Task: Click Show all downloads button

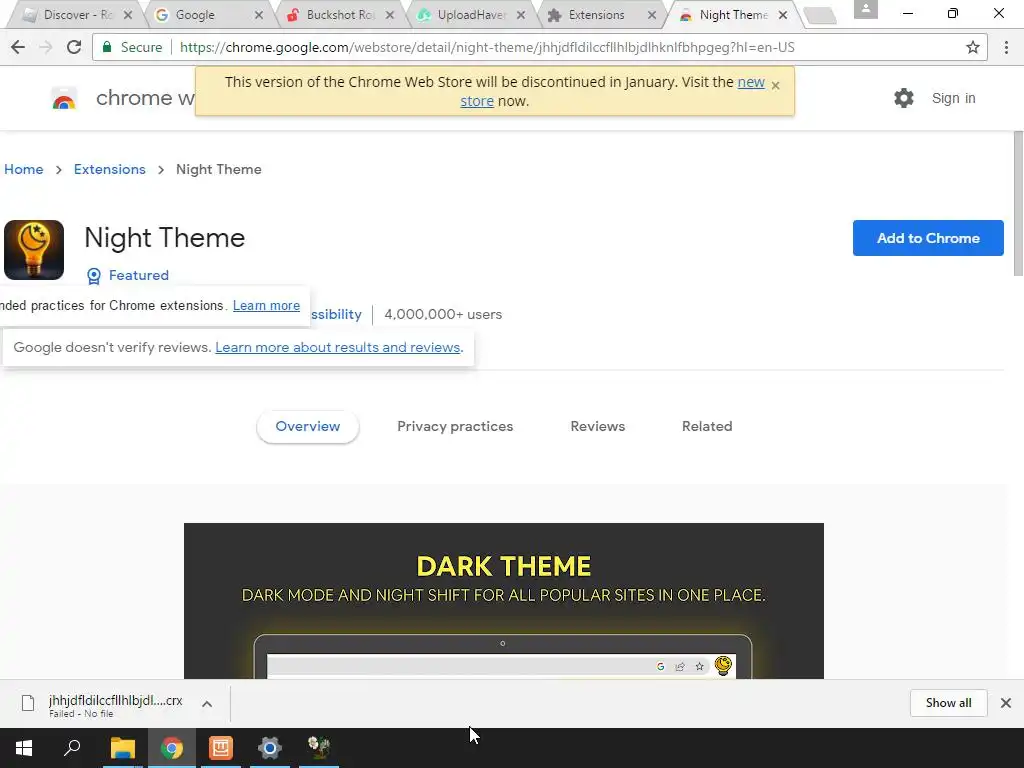Action: [x=948, y=703]
